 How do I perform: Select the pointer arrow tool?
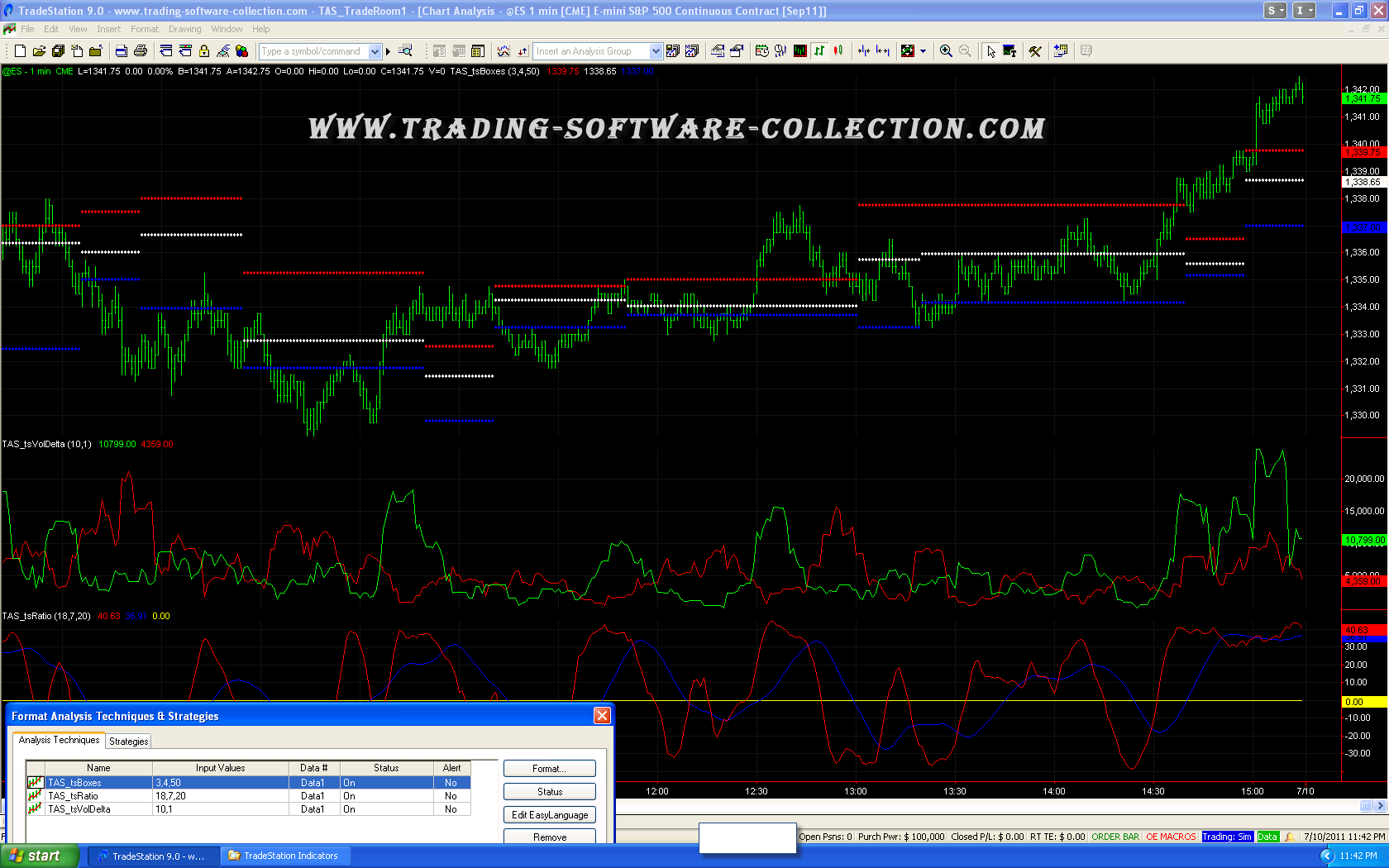coord(990,51)
